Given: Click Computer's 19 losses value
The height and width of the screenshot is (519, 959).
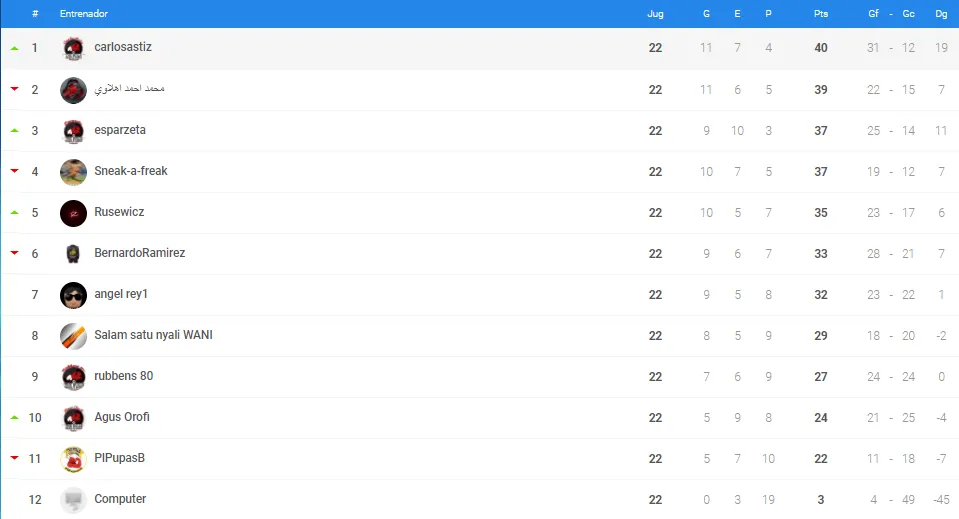Looking at the screenshot, I should pos(768,499).
